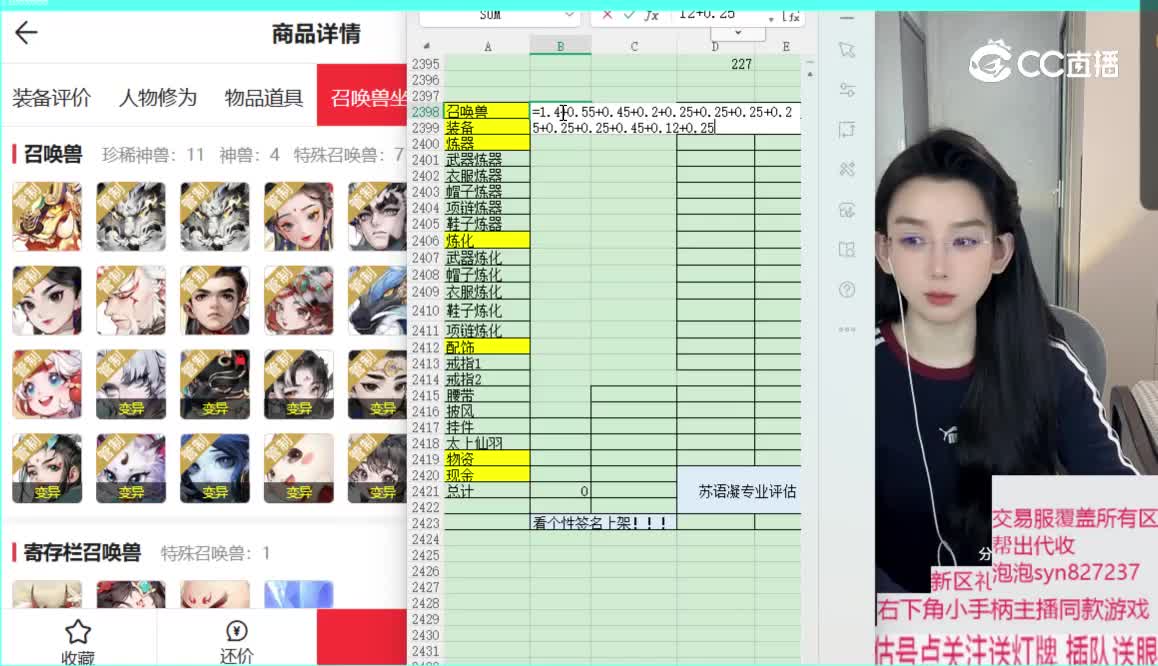Collapse the formula bar expander chevron

[738, 32]
